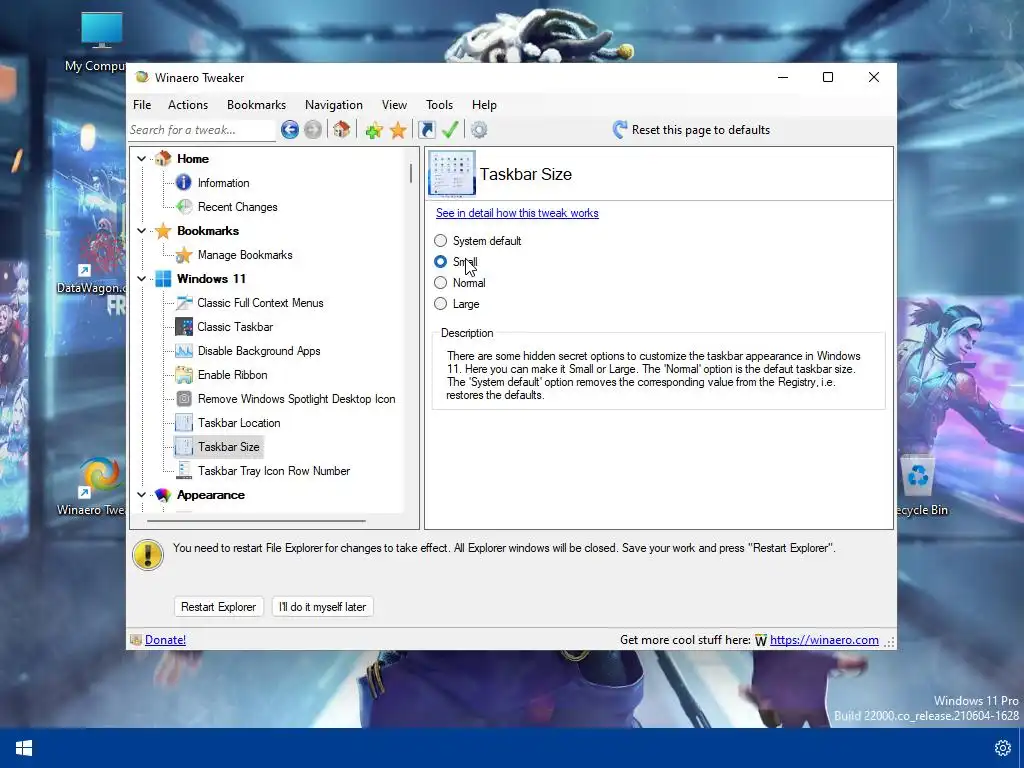The width and height of the screenshot is (1024, 768).
Task: Open the View menu
Action: coord(394,105)
